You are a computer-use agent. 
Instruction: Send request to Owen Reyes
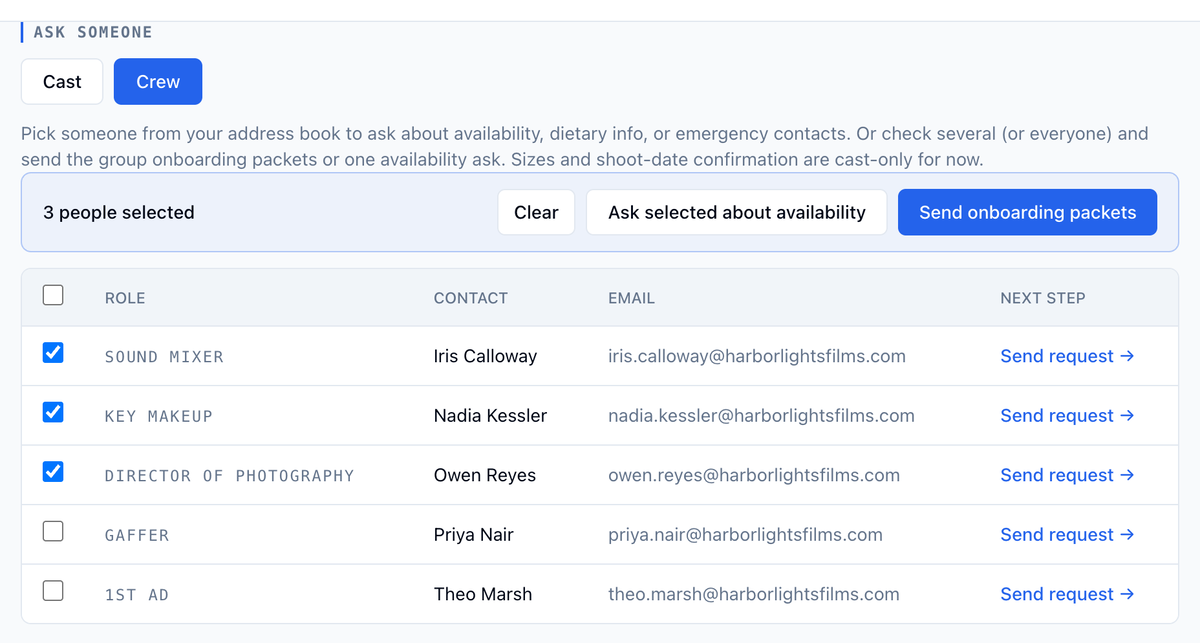tap(1067, 475)
